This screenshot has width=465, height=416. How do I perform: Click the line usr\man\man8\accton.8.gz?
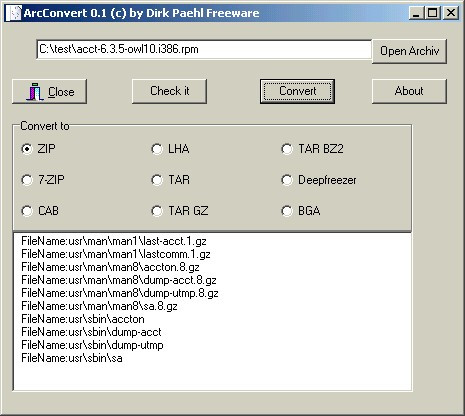click(110, 267)
